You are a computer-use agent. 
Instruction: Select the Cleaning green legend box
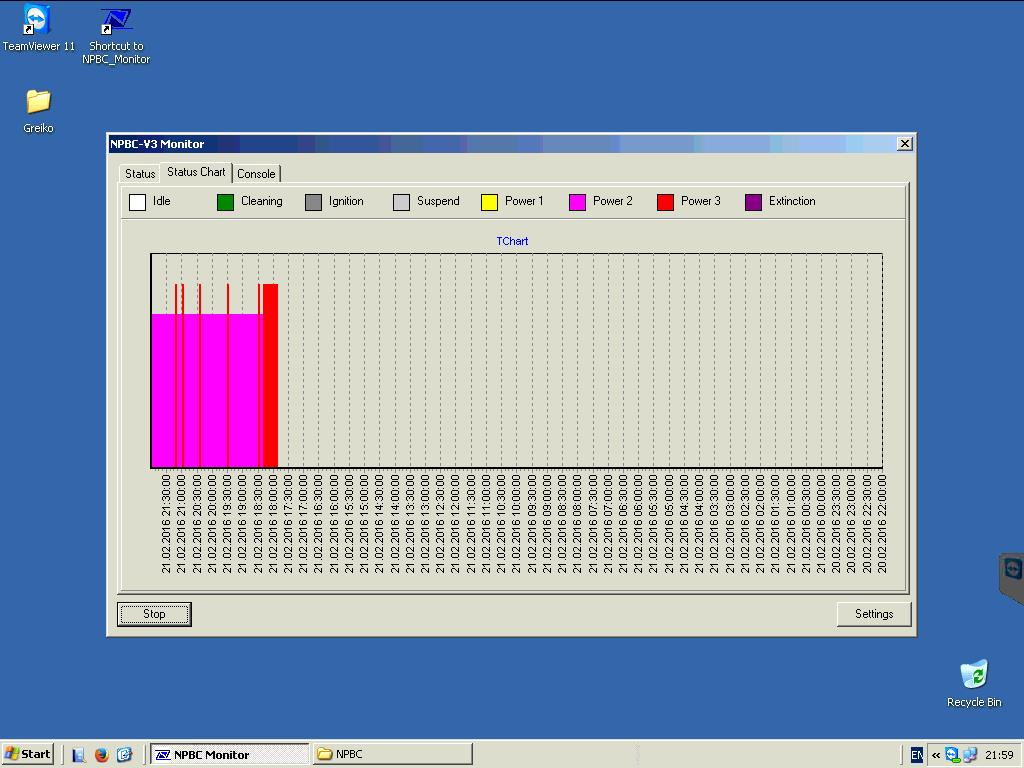(224, 201)
